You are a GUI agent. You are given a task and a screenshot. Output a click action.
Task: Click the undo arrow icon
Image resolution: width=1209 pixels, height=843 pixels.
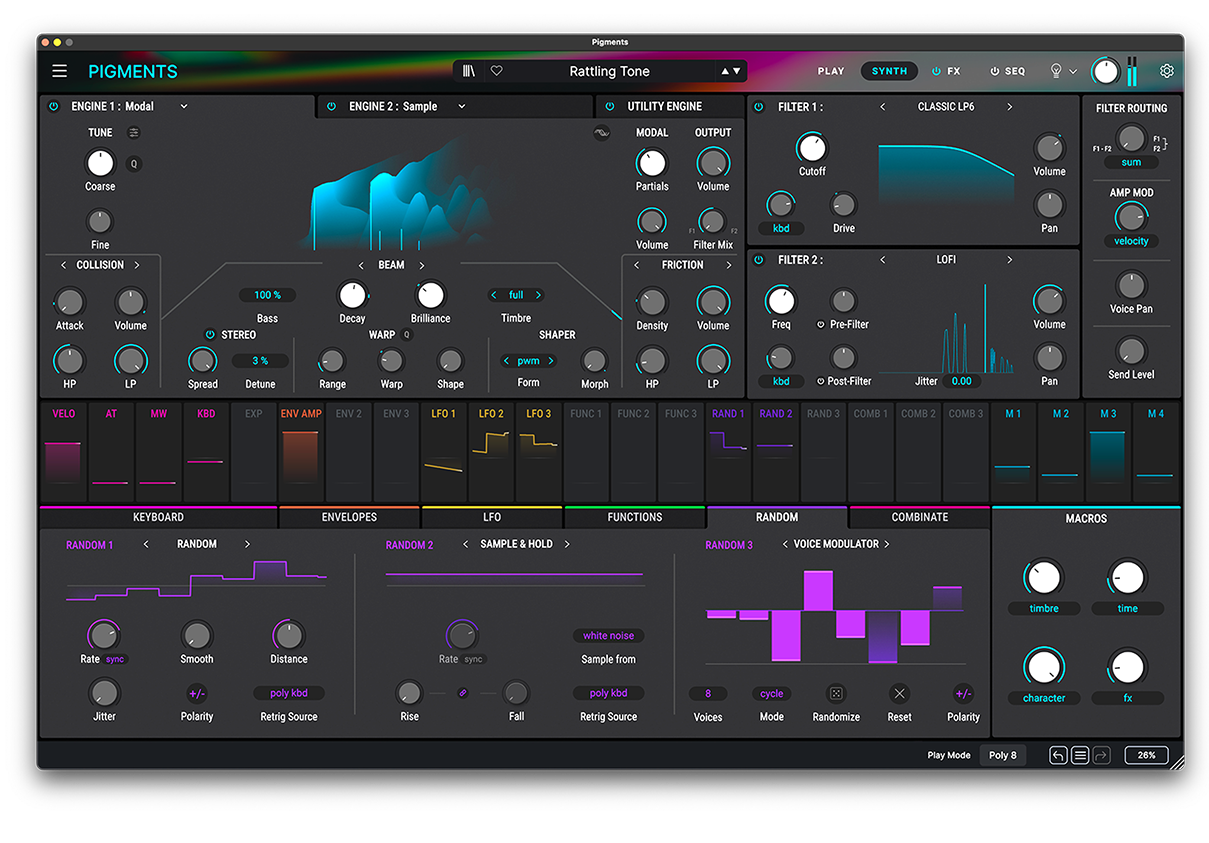[x=1058, y=755]
